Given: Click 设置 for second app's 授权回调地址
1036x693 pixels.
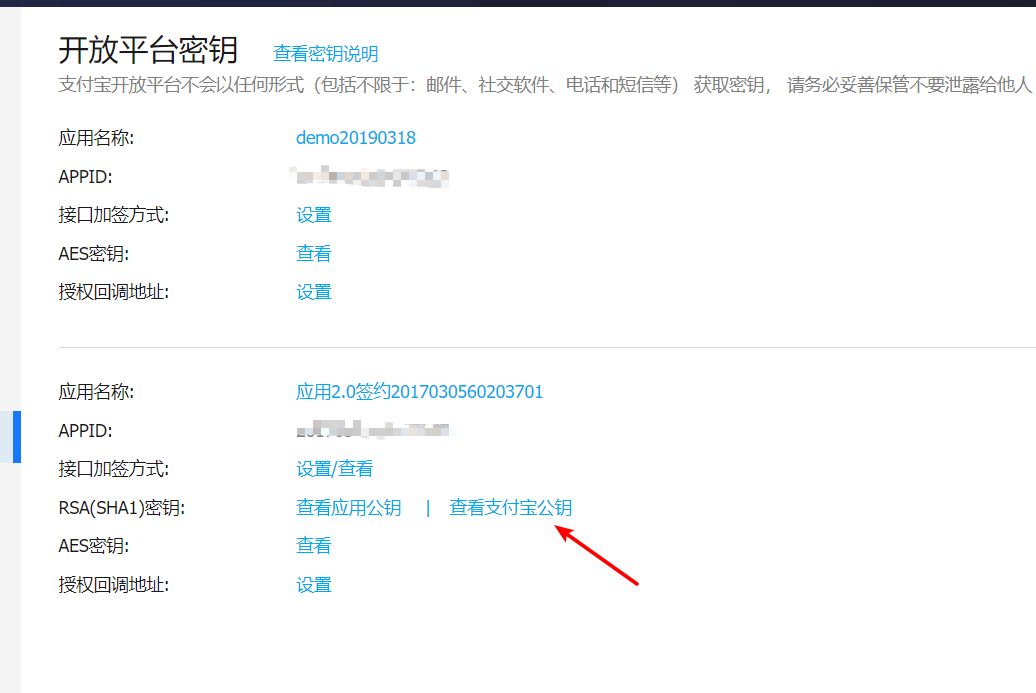Looking at the screenshot, I should [313, 585].
